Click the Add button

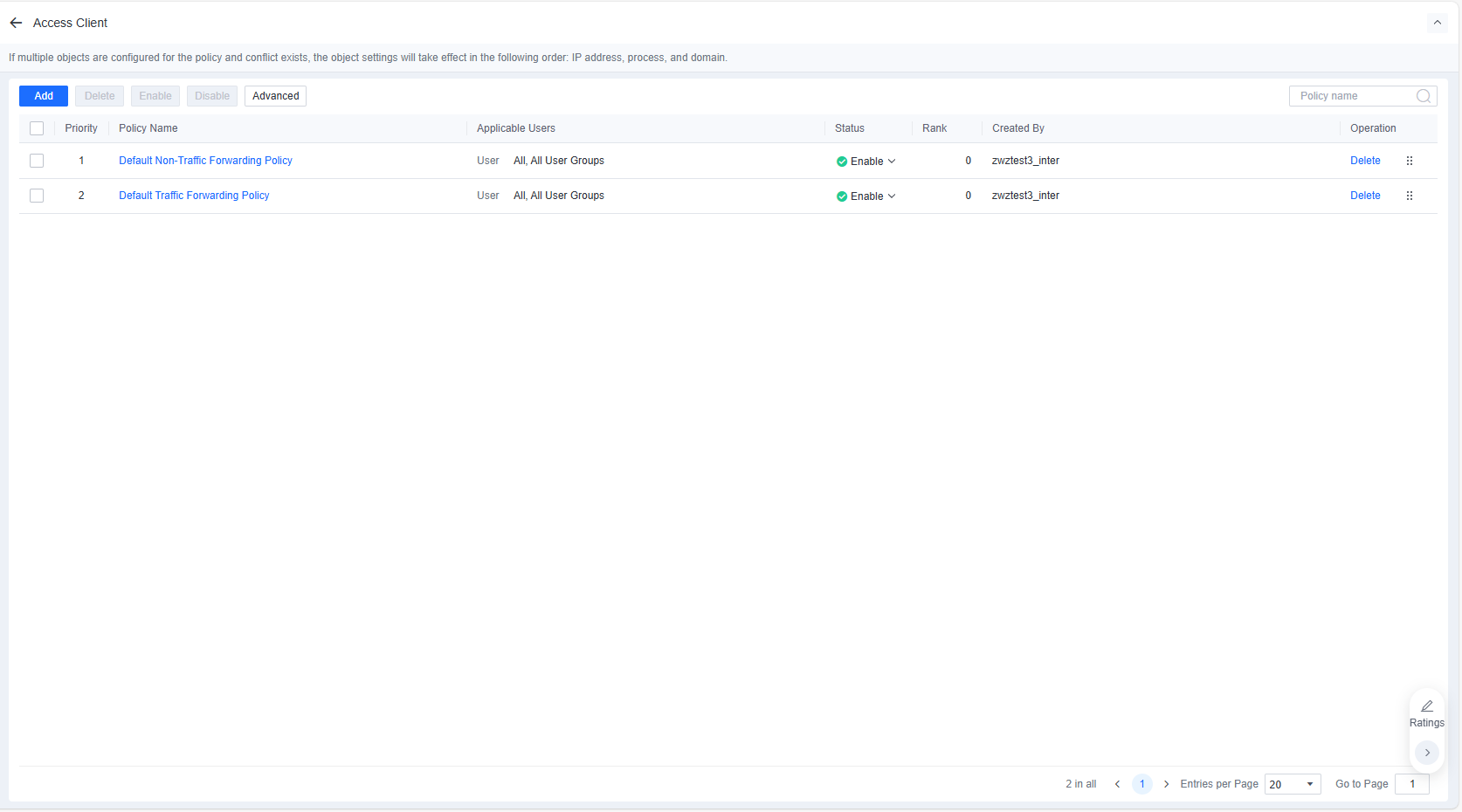point(44,96)
